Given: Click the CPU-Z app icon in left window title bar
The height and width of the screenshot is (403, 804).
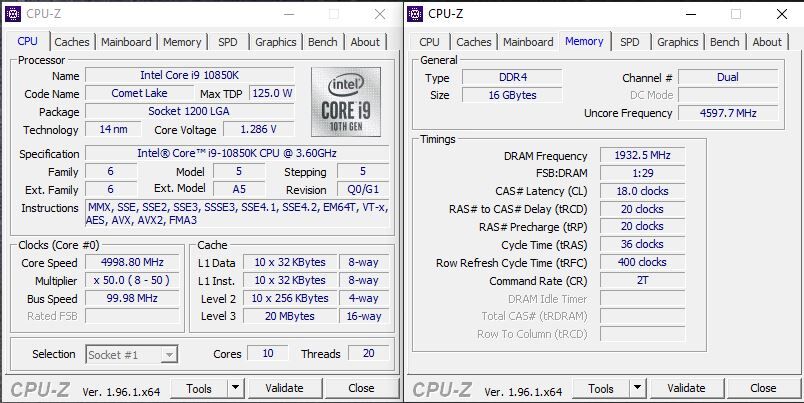Looking at the screenshot, I should 12,14.
